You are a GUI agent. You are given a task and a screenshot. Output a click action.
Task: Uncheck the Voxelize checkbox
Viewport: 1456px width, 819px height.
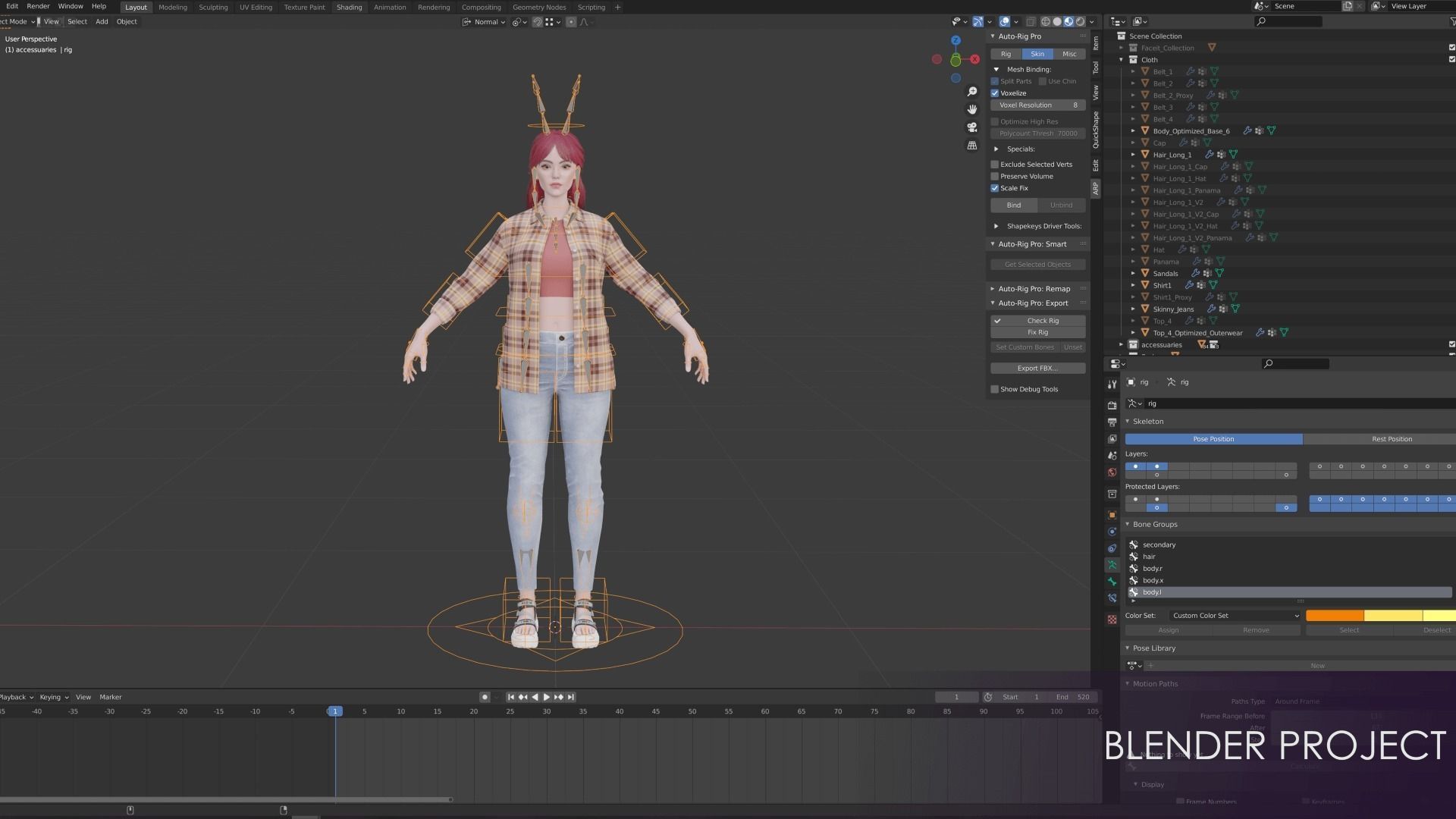995,93
